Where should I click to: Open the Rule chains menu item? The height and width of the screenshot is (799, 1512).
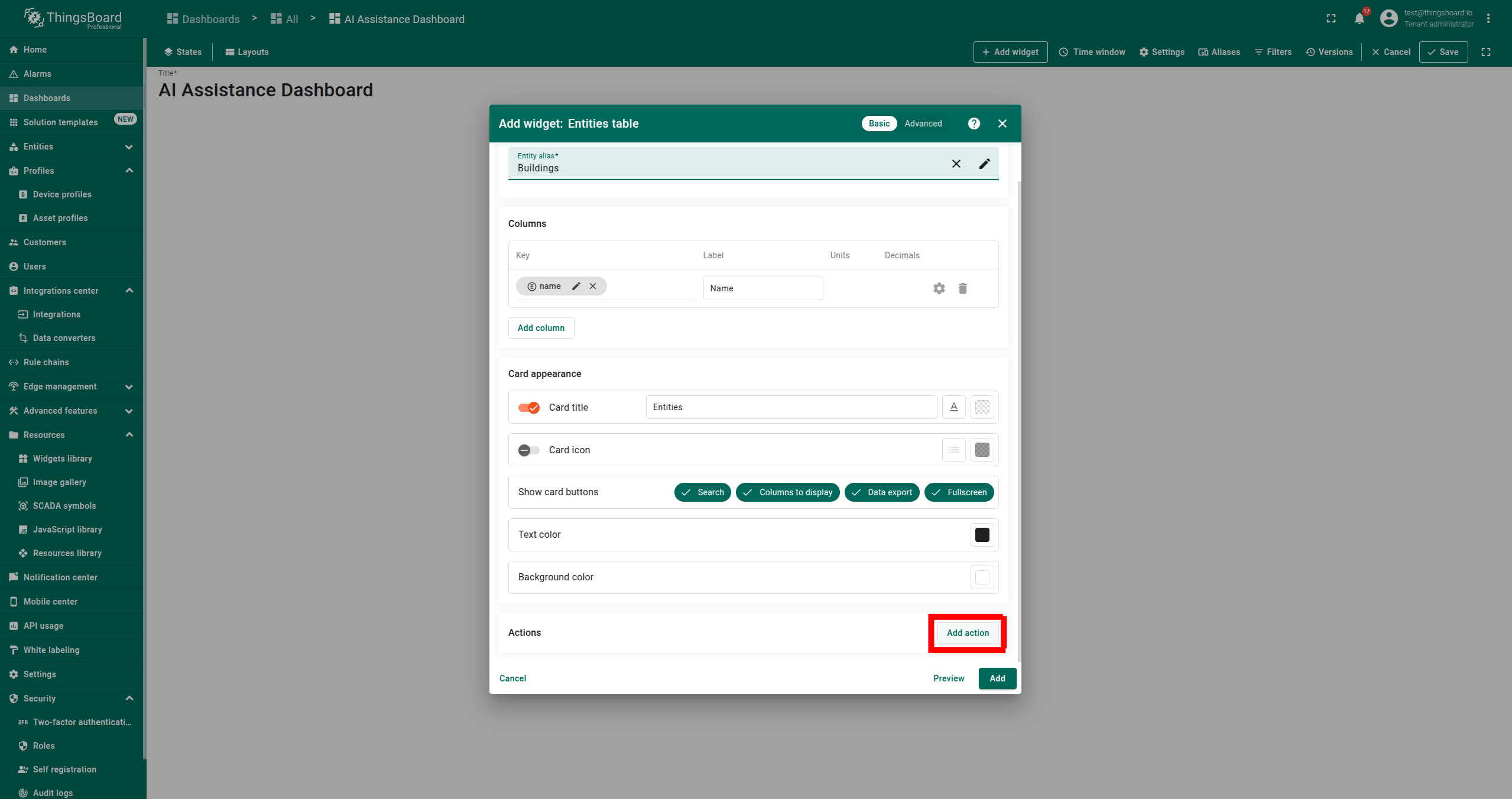pyautogui.click(x=46, y=362)
